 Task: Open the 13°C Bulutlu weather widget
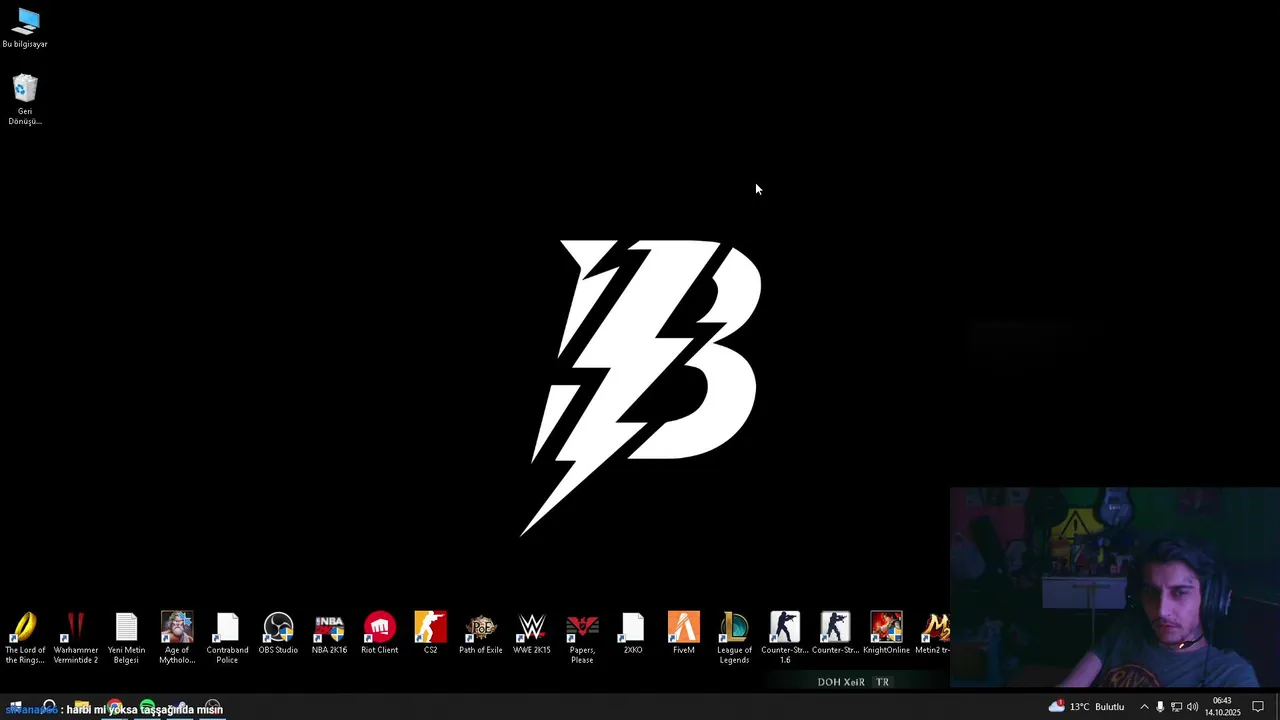point(1086,707)
